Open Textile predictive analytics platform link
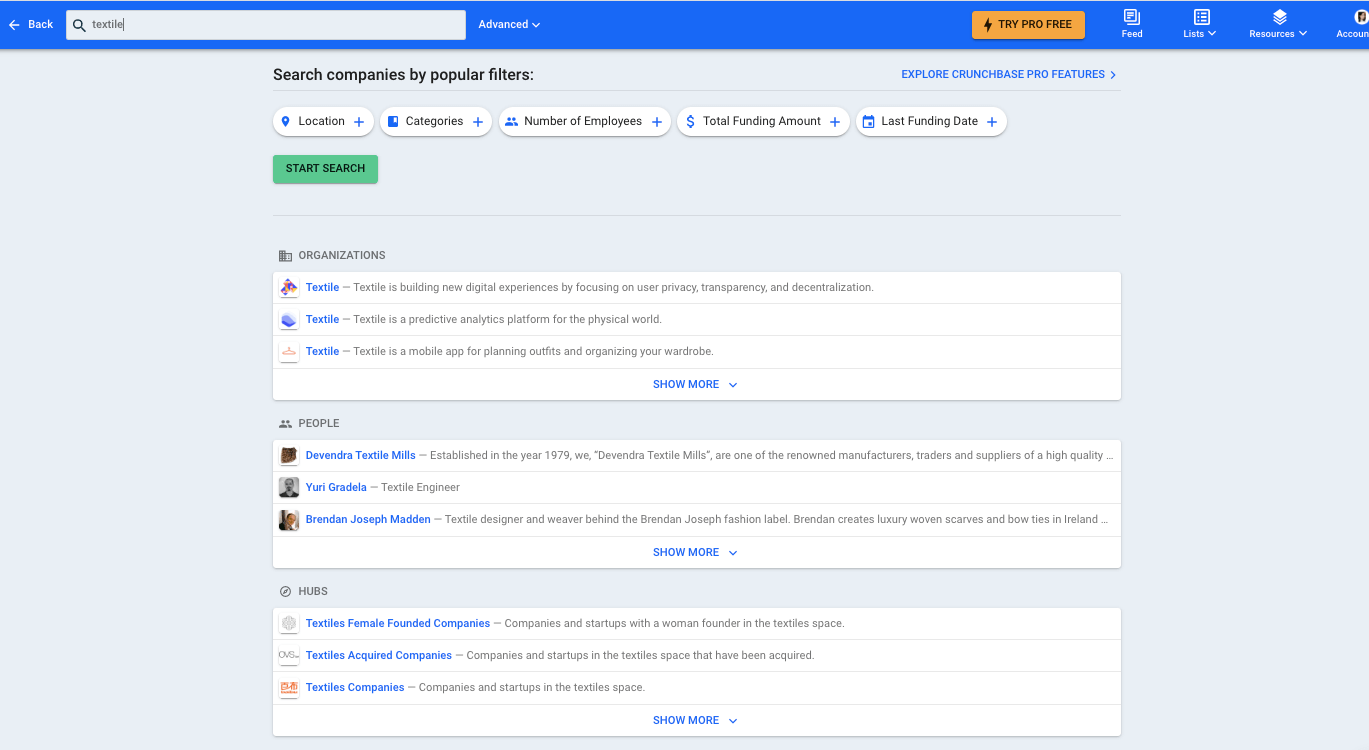The width and height of the screenshot is (1369, 750). 322,319
